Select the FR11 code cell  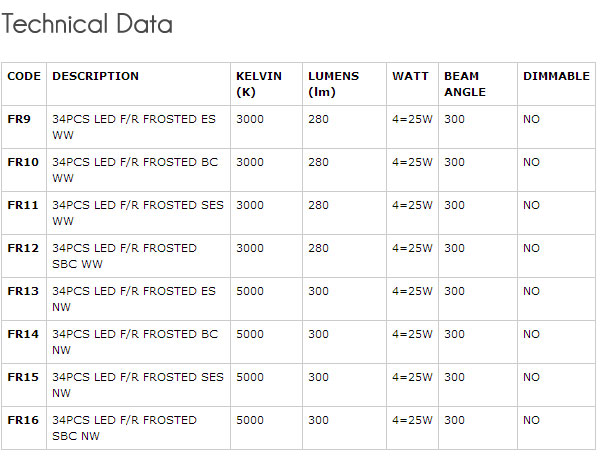23,205
